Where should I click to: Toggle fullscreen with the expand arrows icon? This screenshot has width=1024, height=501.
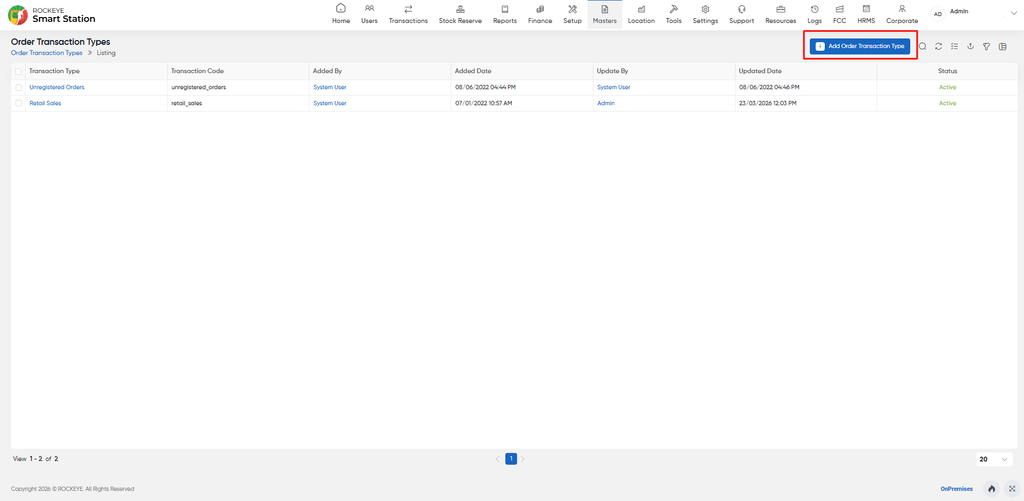tap(1012, 489)
